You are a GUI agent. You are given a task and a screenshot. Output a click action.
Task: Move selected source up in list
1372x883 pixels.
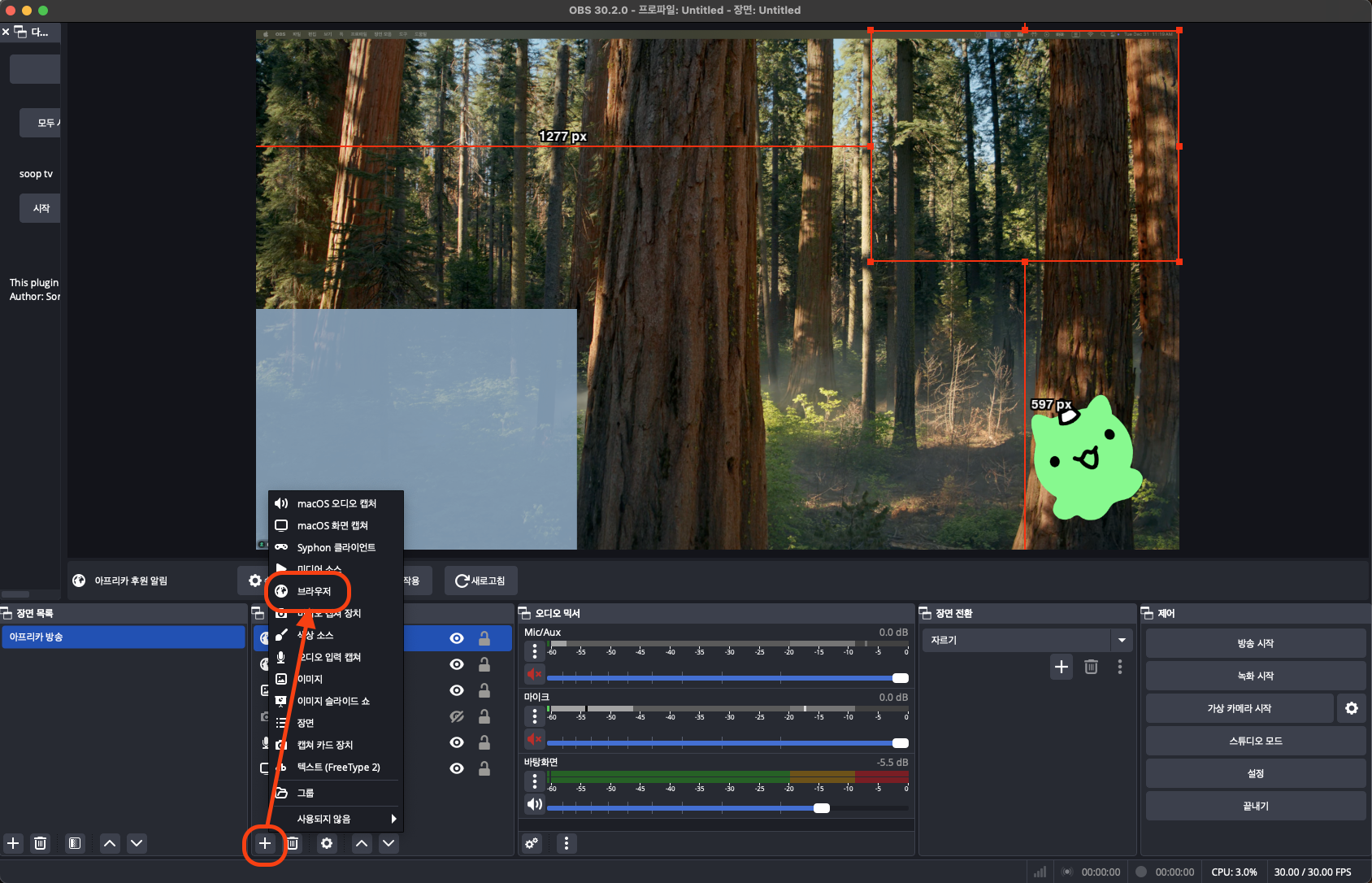coord(362,843)
